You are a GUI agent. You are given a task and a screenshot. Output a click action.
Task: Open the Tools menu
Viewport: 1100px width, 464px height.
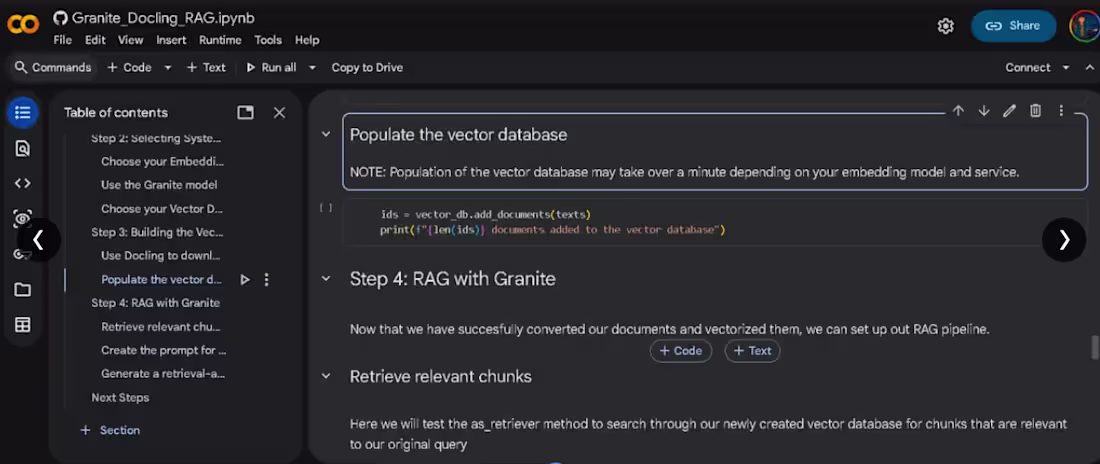(268, 40)
